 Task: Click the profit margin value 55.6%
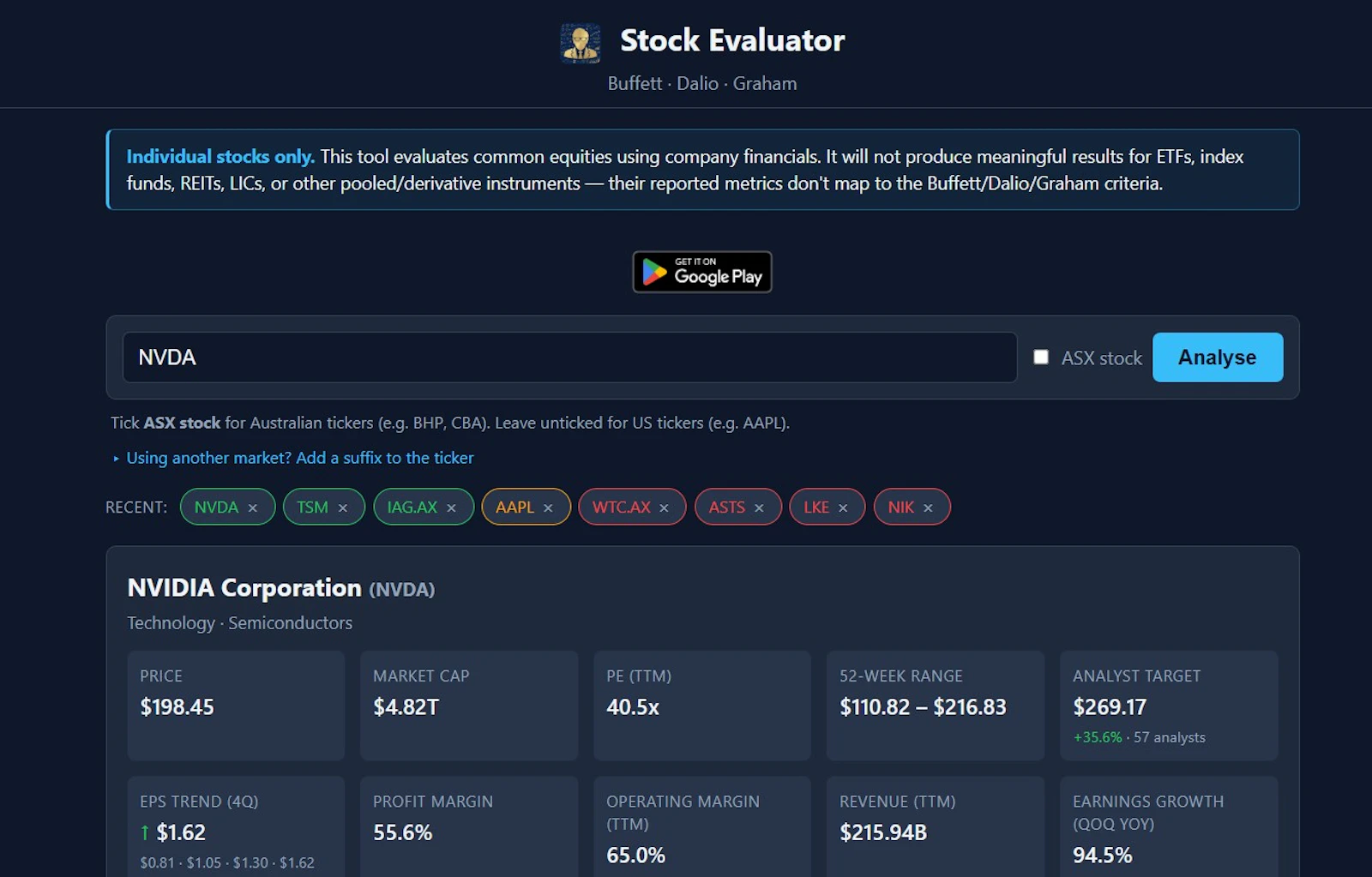tap(403, 832)
